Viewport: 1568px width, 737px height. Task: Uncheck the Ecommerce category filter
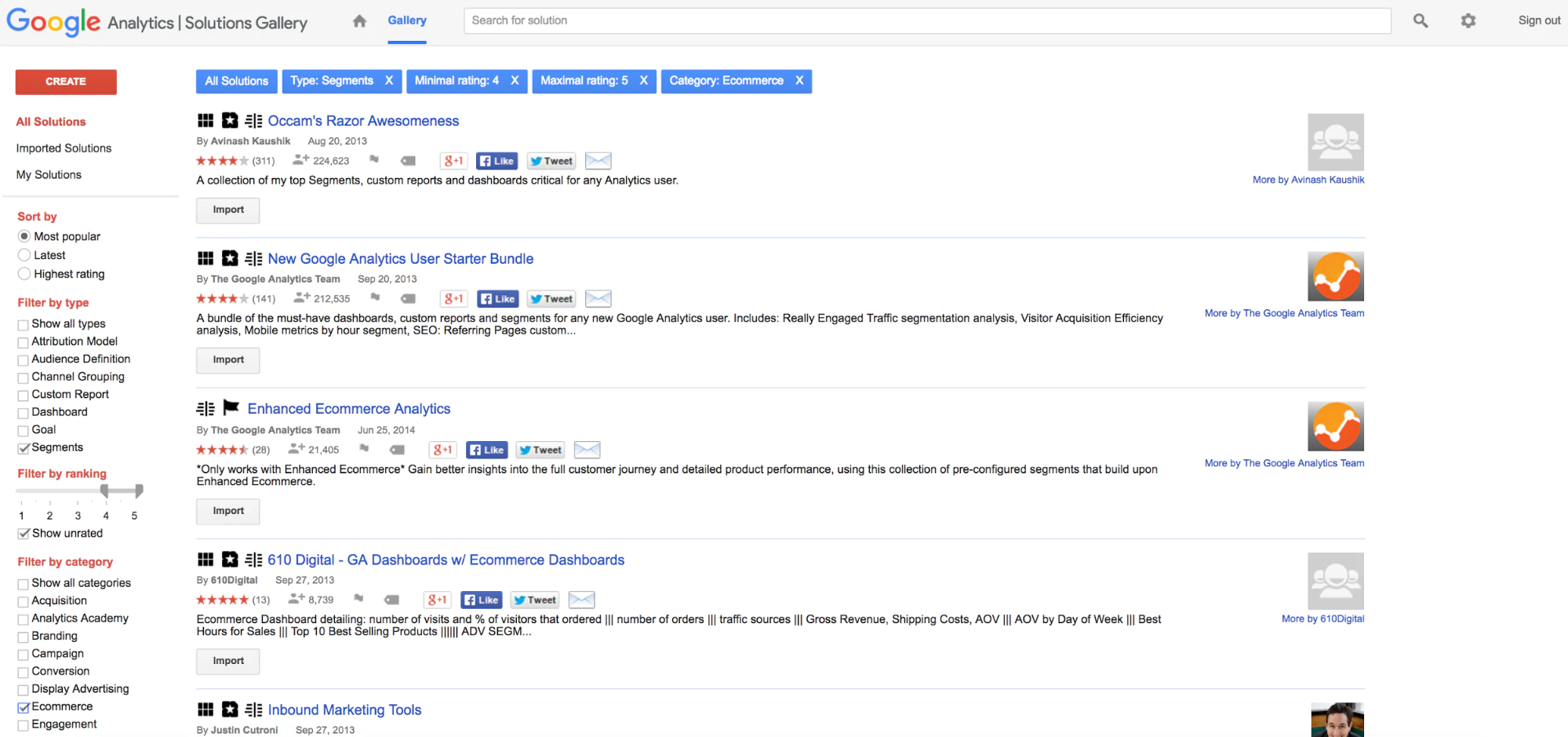24,708
